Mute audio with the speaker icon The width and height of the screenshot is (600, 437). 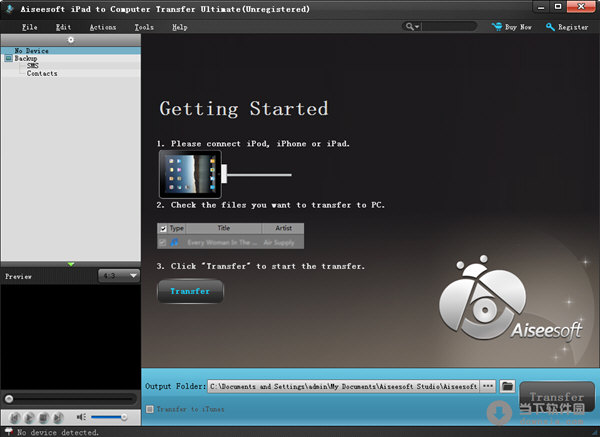pyautogui.click(x=81, y=417)
